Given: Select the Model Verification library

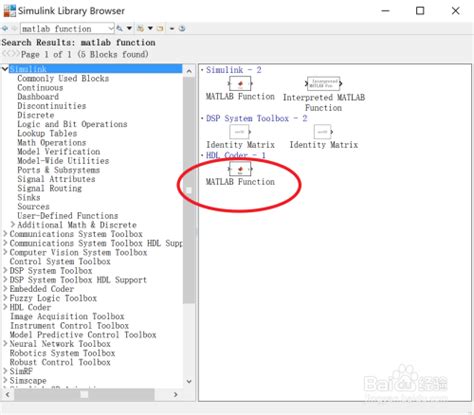Looking at the screenshot, I should (x=59, y=152).
